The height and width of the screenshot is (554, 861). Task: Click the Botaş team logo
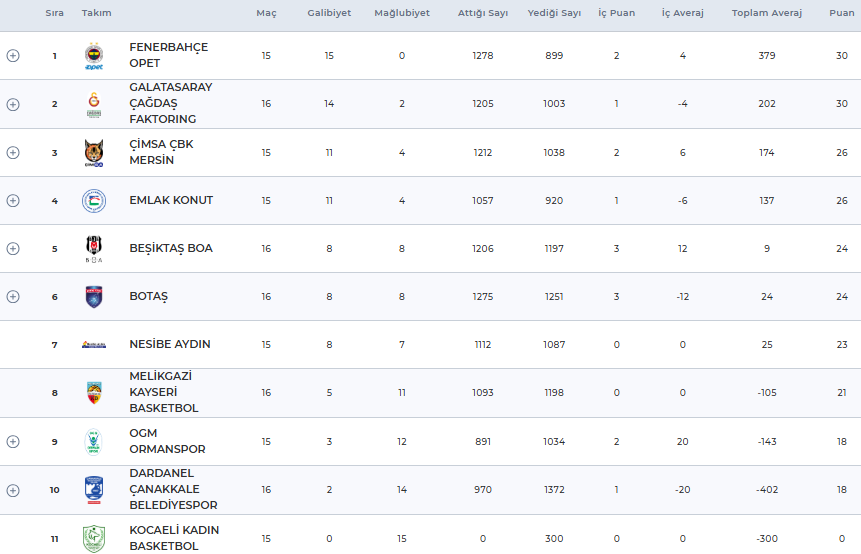[94, 296]
